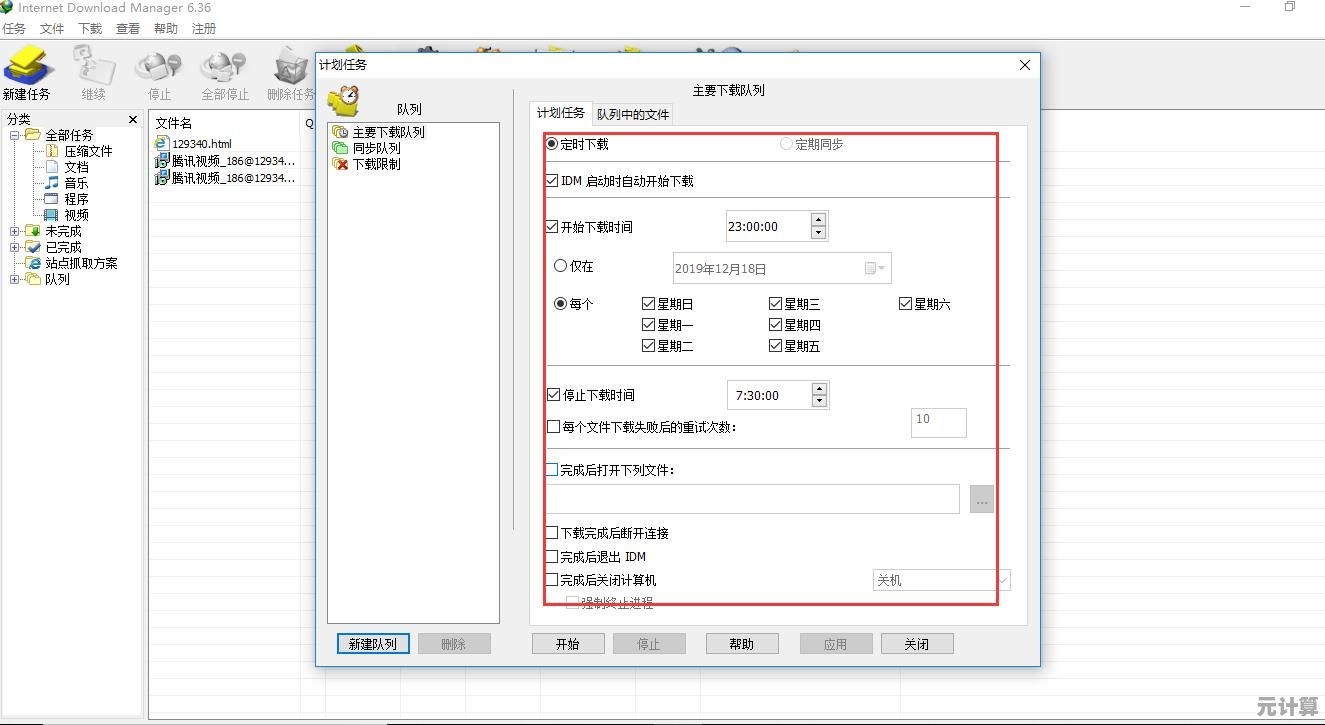The height and width of the screenshot is (725, 1325).
Task: Expand the 未完成 tree node
Action: [15, 231]
